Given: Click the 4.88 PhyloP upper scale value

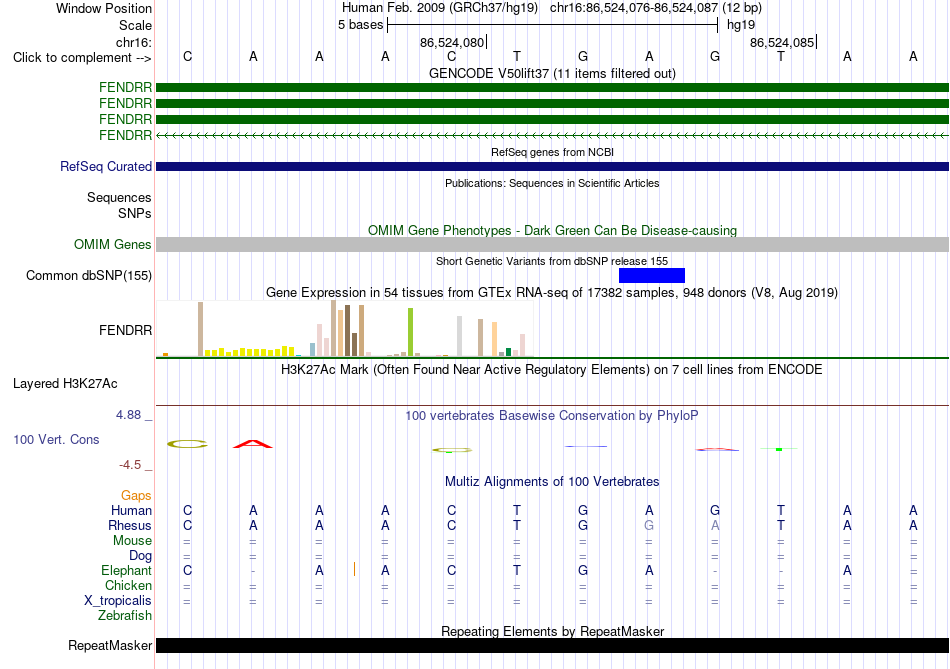Looking at the screenshot, I should tap(128, 415).
